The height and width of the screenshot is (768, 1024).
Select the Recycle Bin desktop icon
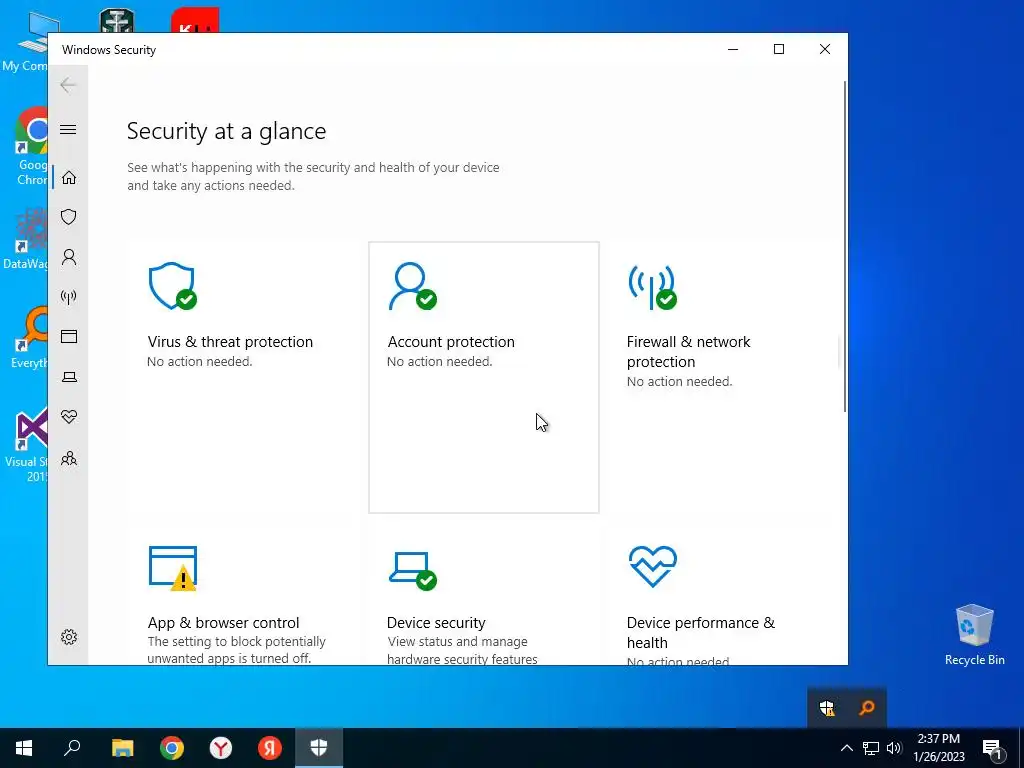974,635
